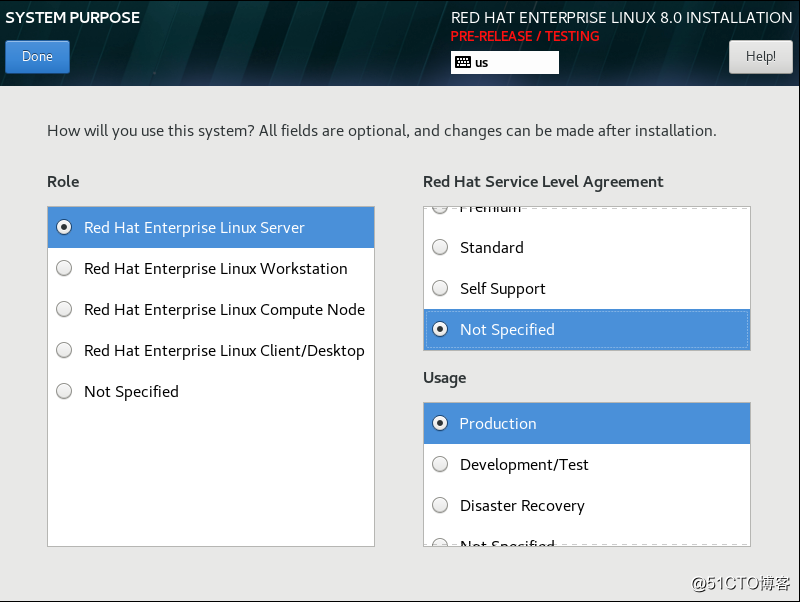
Task: Choose Red Hat Enterprise Linux Compute Node
Action: pyautogui.click(x=211, y=309)
